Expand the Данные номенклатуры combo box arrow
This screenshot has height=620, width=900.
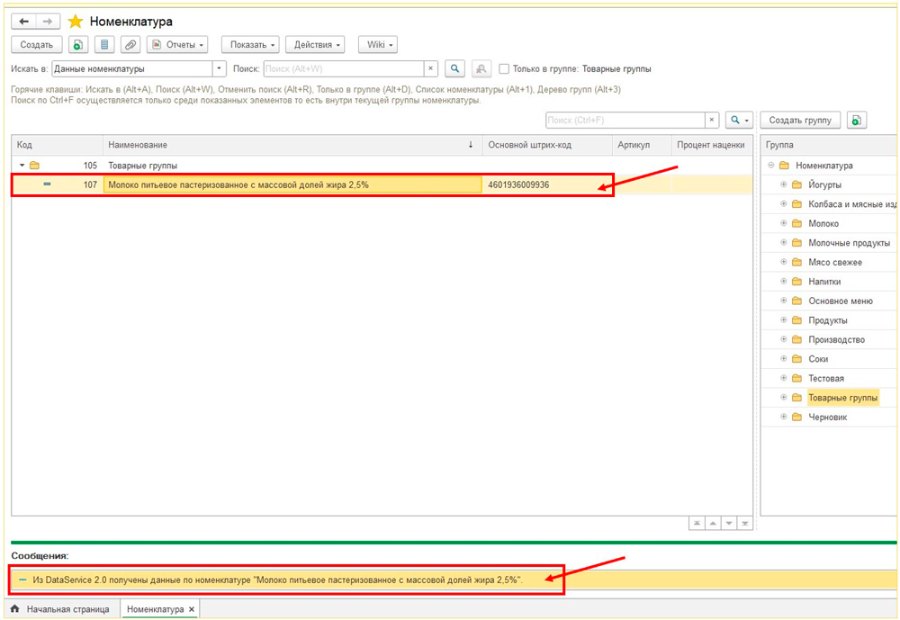219,69
